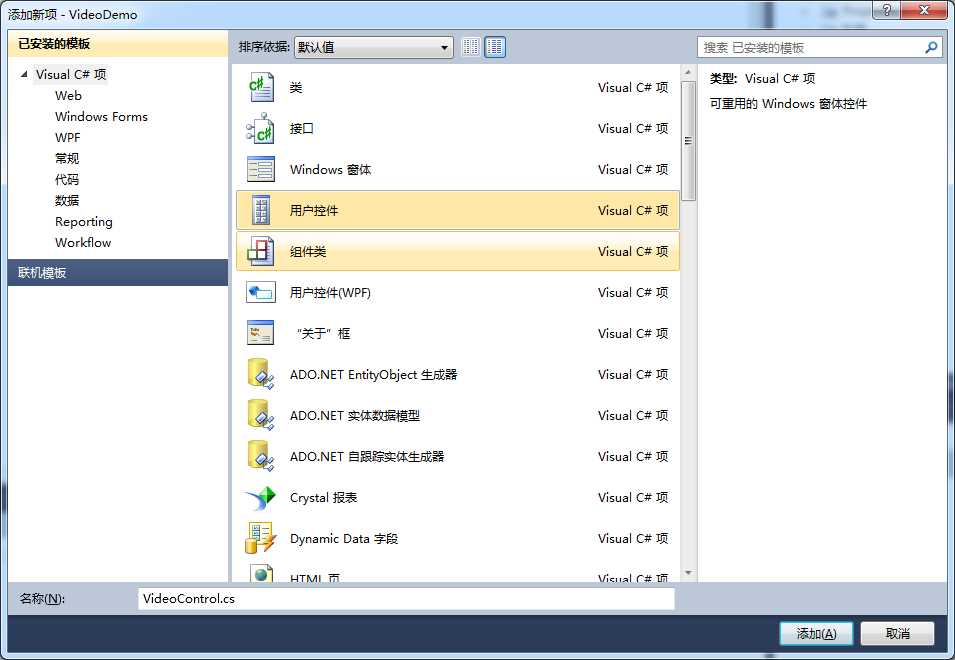Click ADO.NET 自跟踪实体生成器 icon

coord(261,456)
